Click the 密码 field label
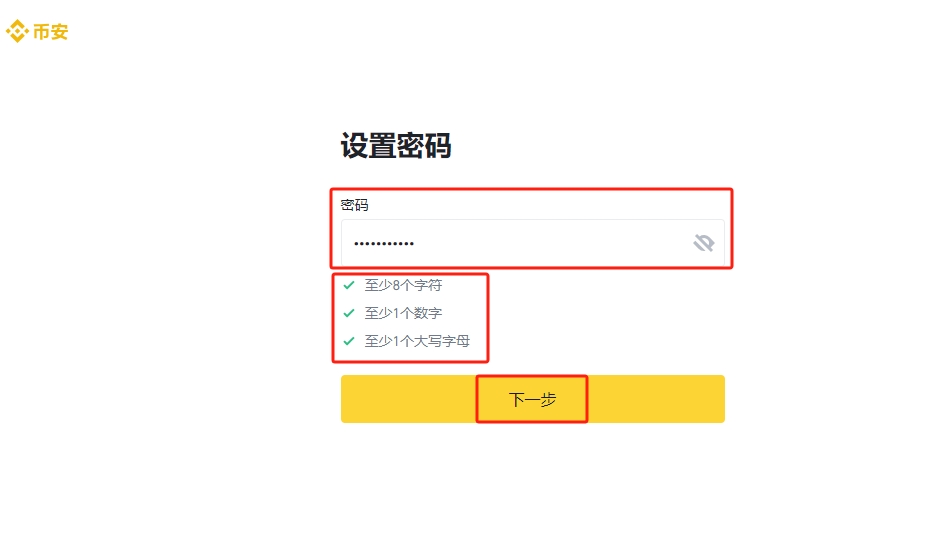The height and width of the screenshot is (536, 943). 354,205
